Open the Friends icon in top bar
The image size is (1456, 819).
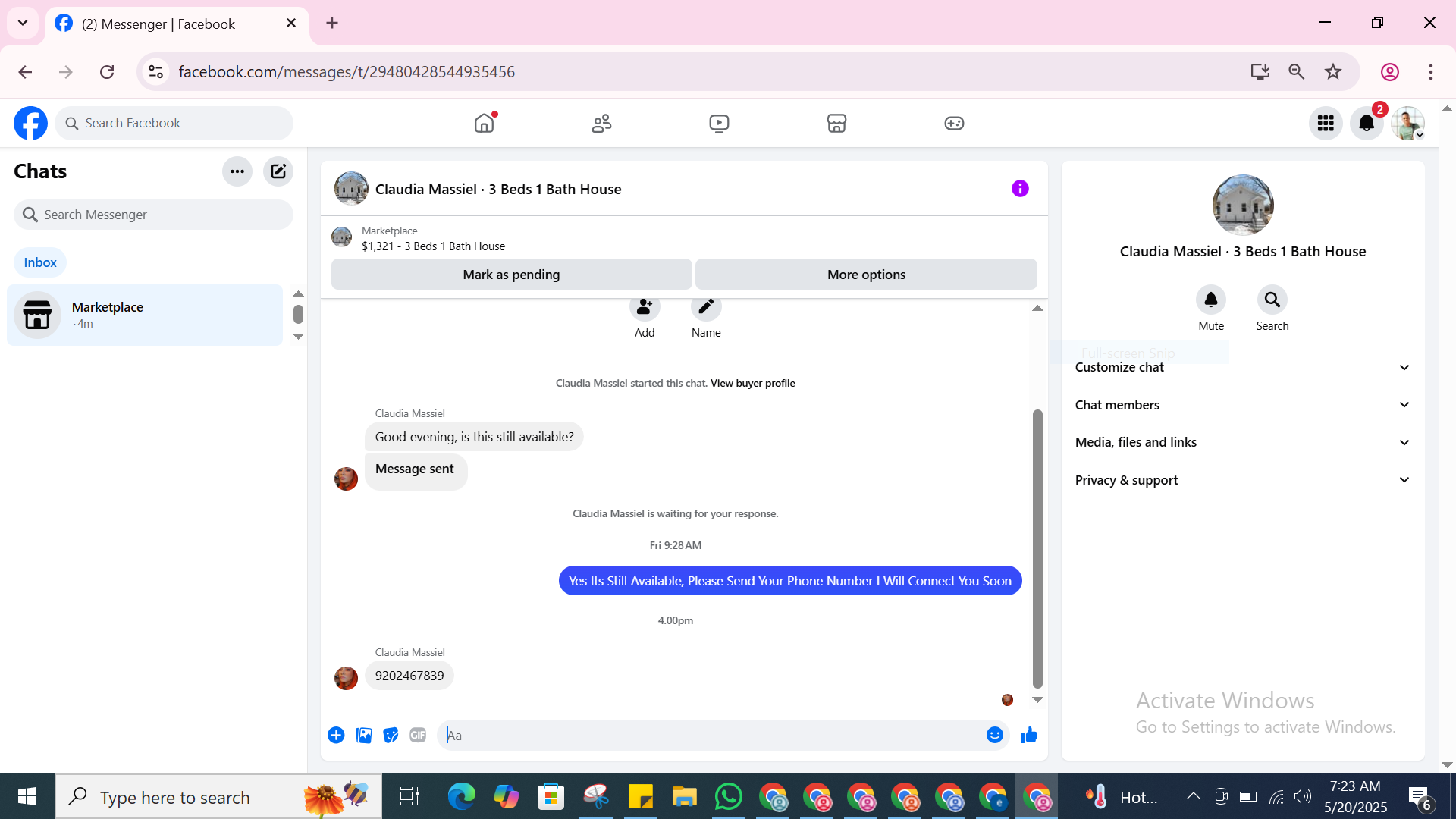pos(601,123)
